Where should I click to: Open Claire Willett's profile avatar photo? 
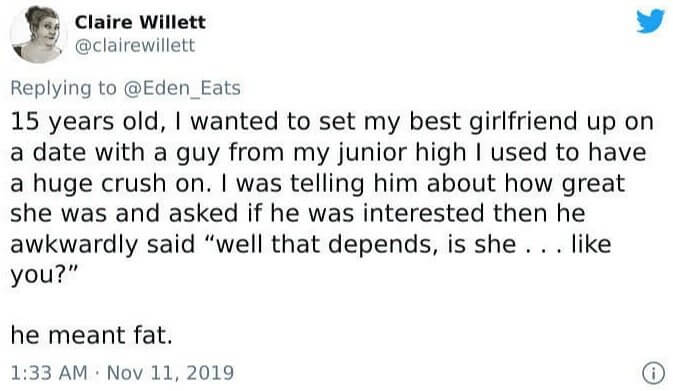pos(38,34)
